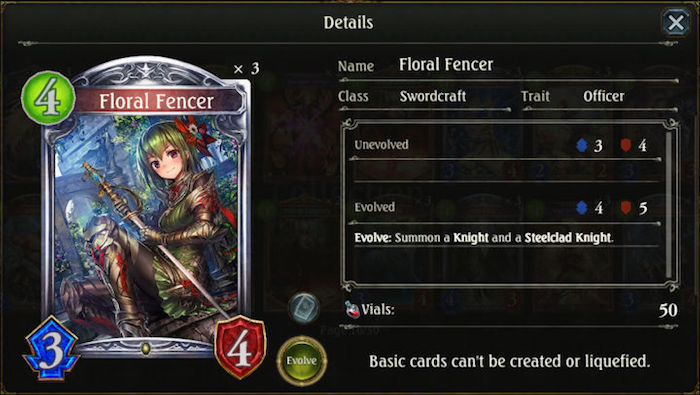
Task: Click the Floral Fencer card artwork
Action: click(x=147, y=223)
